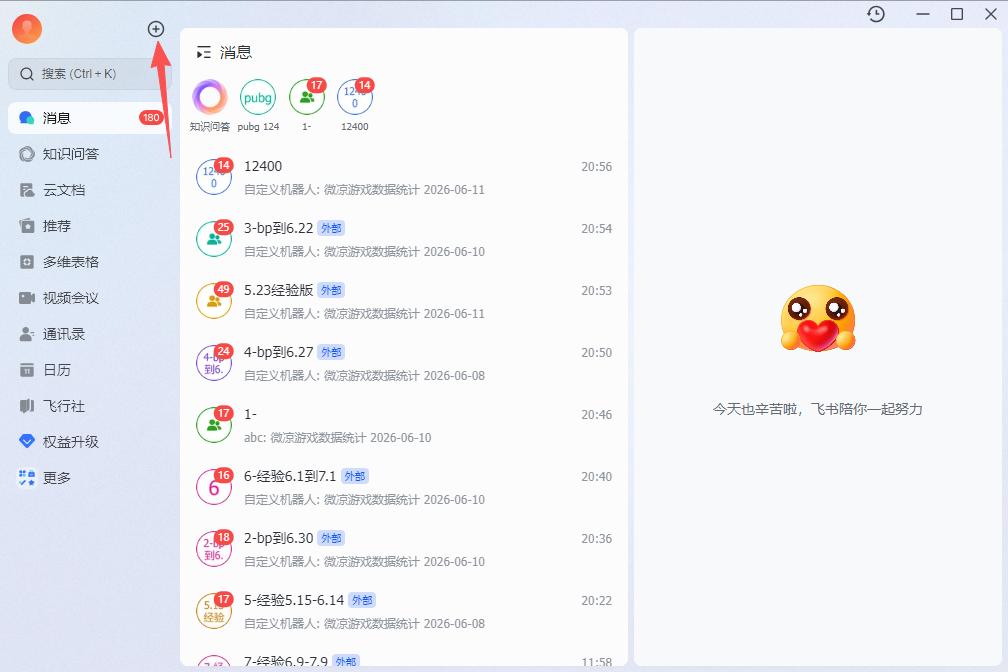Open the 2-bp到6.30 conversation
This screenshot has height=672, width=1008.
(x=404, y=550)
